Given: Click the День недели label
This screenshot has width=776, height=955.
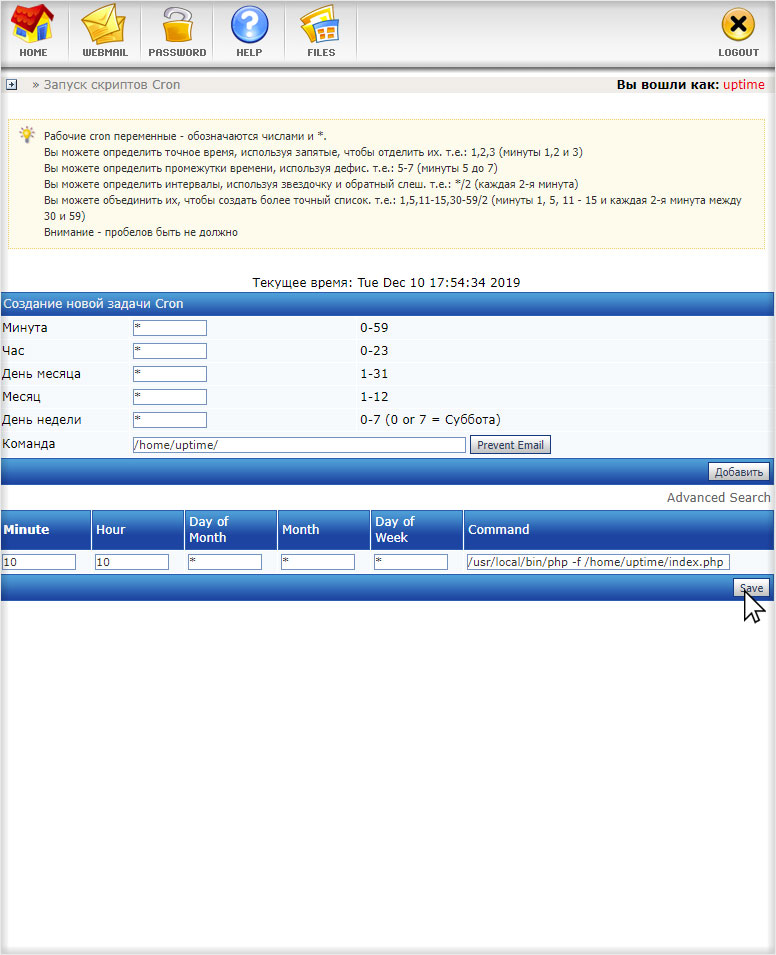Looking at the screenshot, I should [41, 420].
